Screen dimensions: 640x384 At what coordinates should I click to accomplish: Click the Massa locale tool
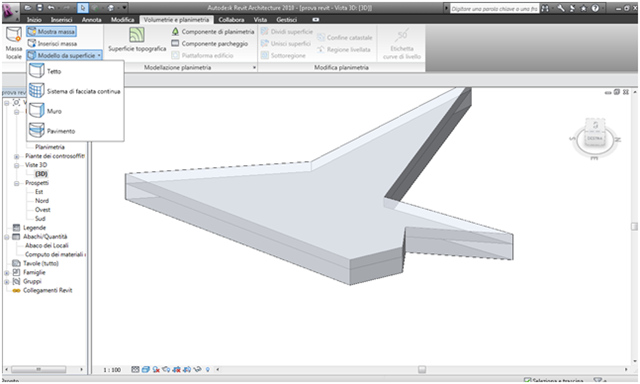point(13,43)
